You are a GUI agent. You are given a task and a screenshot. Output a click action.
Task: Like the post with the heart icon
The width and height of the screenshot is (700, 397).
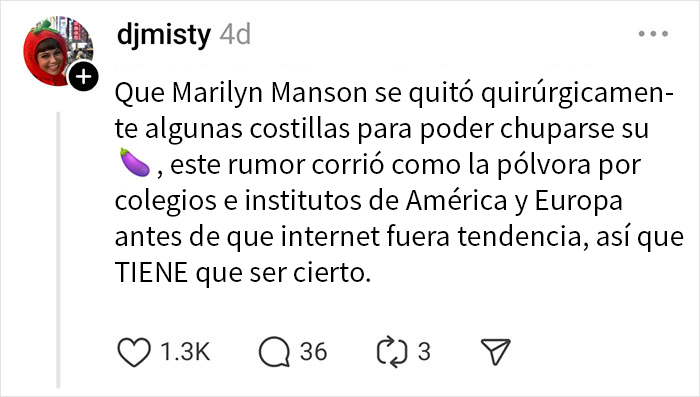(134, 352)
